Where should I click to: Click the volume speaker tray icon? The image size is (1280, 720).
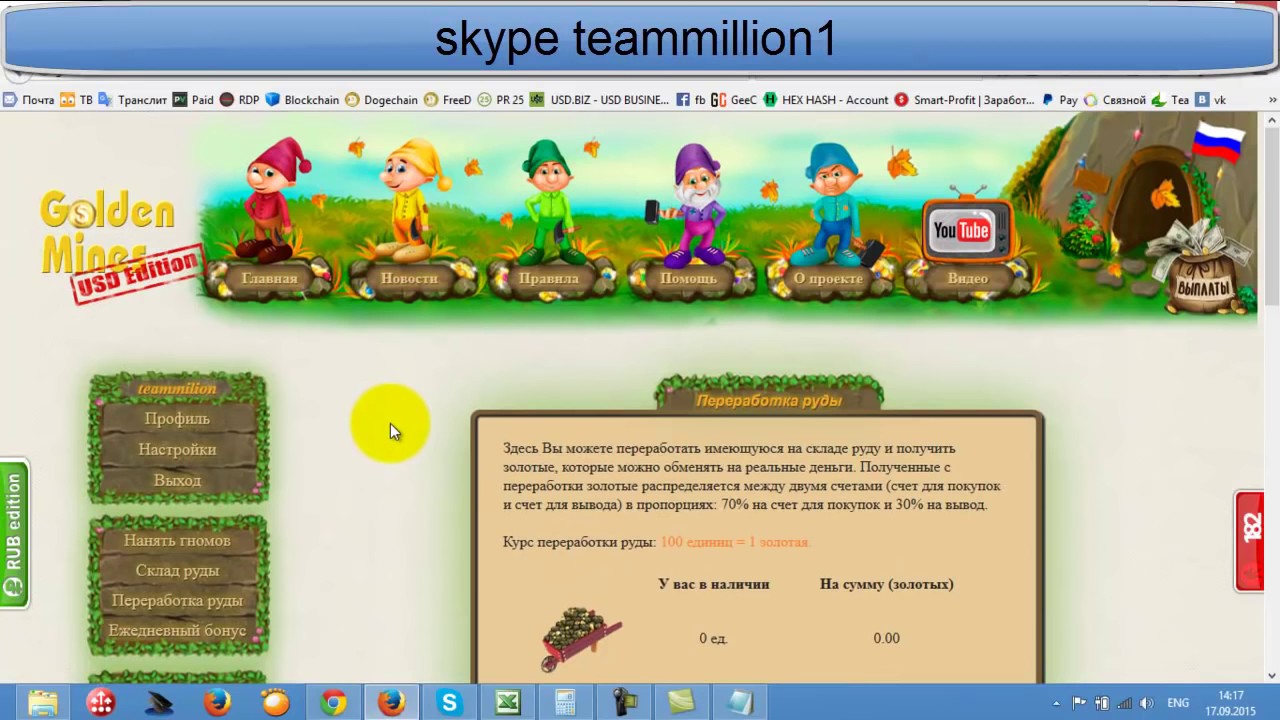click(x=1146, y=703)
